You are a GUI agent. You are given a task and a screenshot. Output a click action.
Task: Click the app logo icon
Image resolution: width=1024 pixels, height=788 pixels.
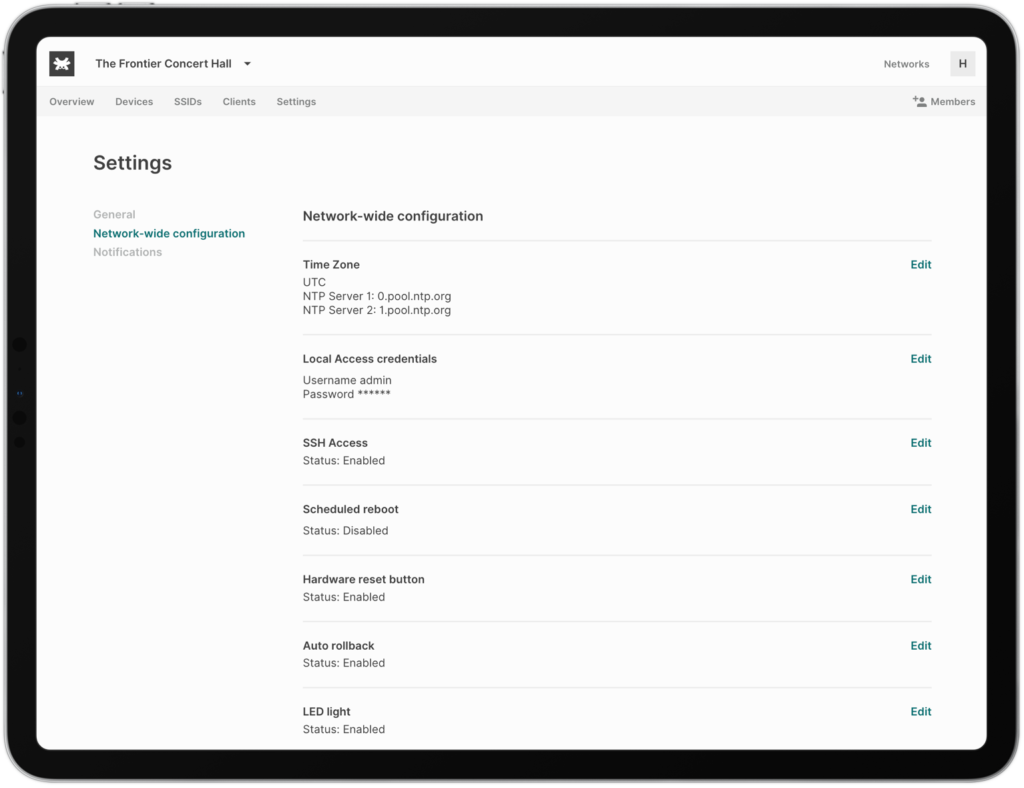click(61, 63)
